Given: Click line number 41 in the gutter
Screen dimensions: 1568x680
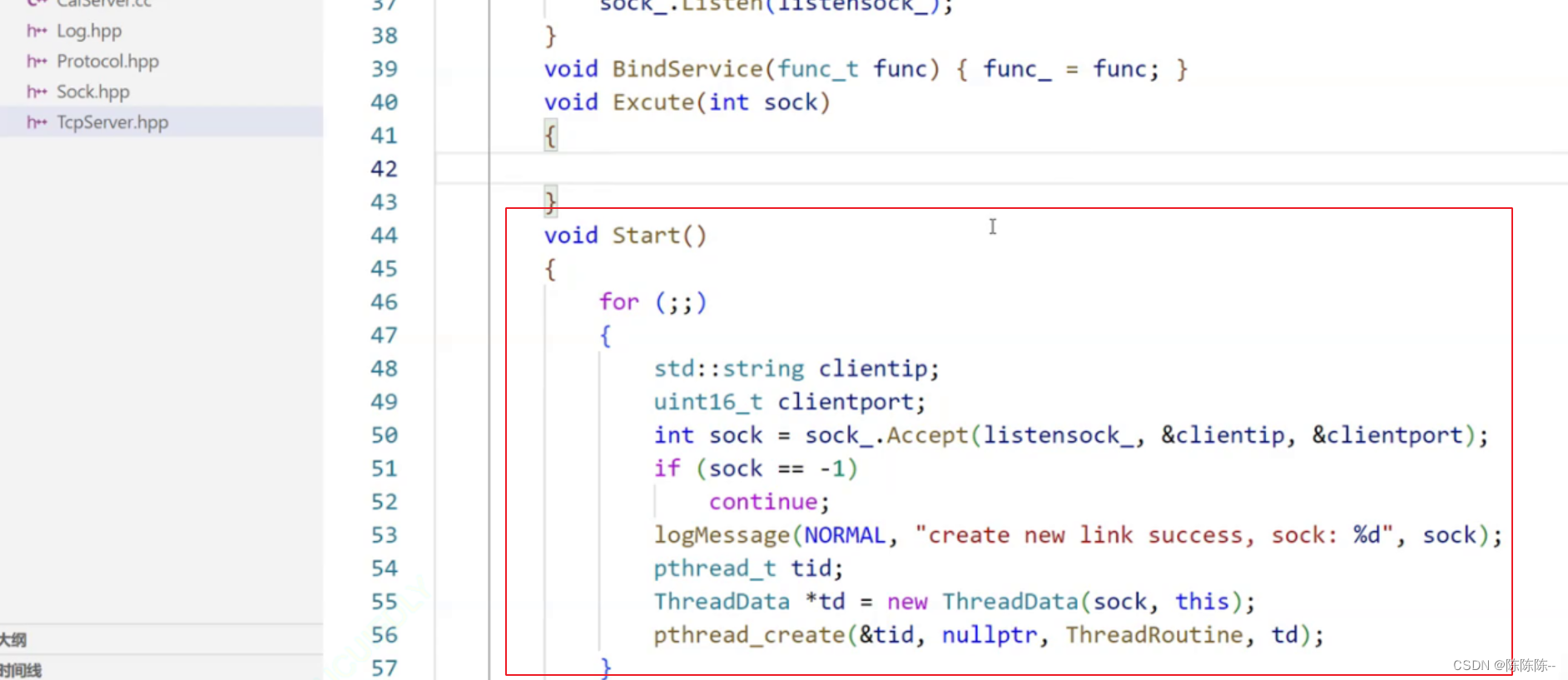Looking at the screenshot, I should 385,136.
